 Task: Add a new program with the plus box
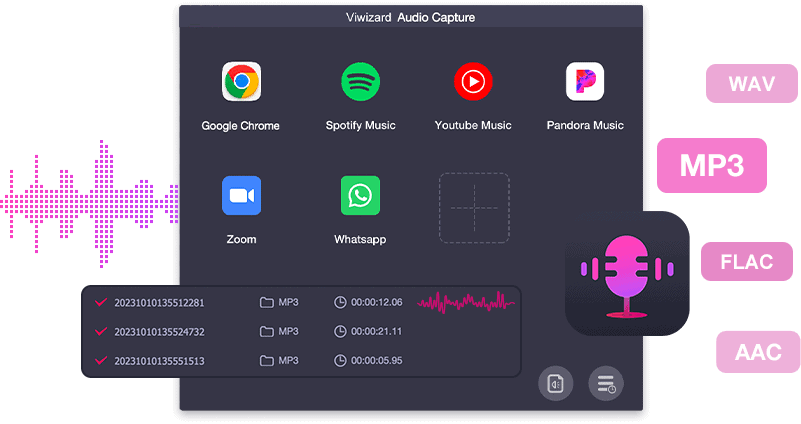[475, 208]
